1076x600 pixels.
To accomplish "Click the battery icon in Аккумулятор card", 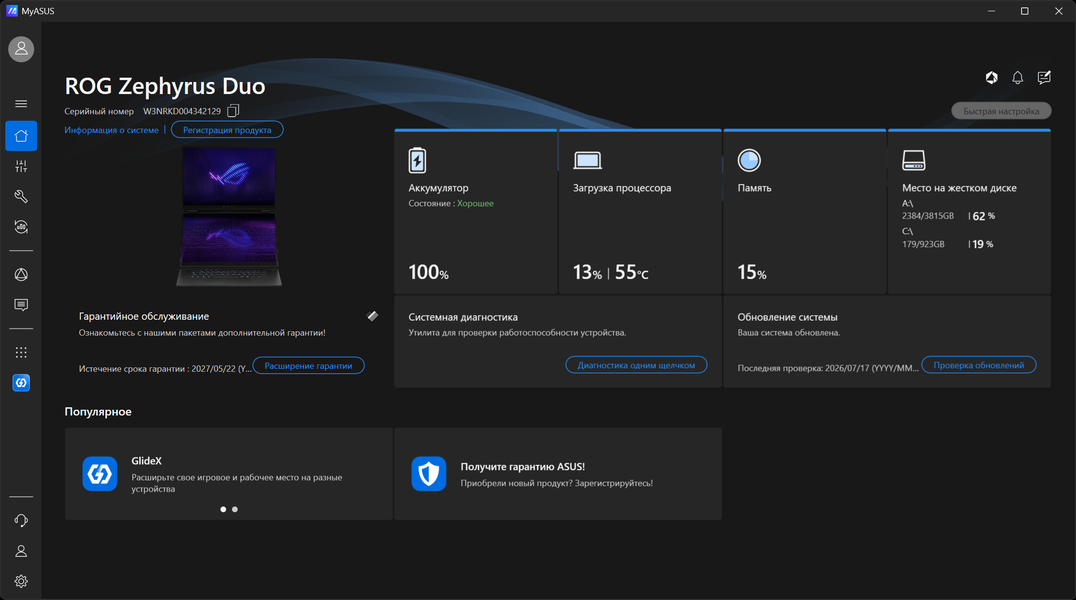I will pyautogui.click(x=417, y=160).
